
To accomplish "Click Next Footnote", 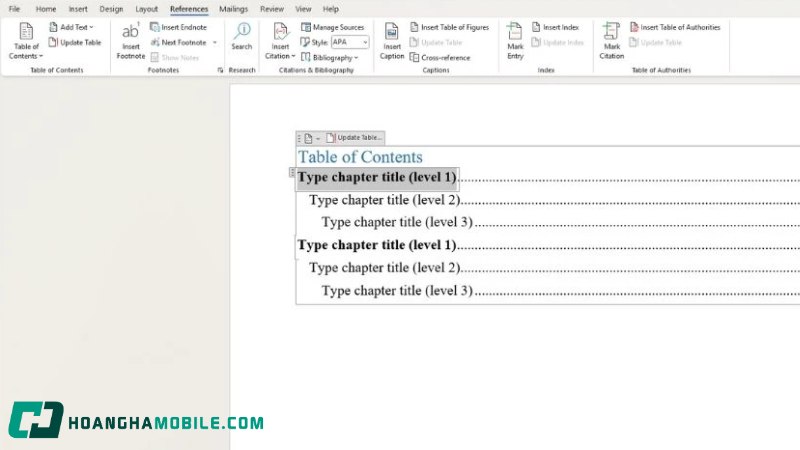I will click(x=179, y=42).
